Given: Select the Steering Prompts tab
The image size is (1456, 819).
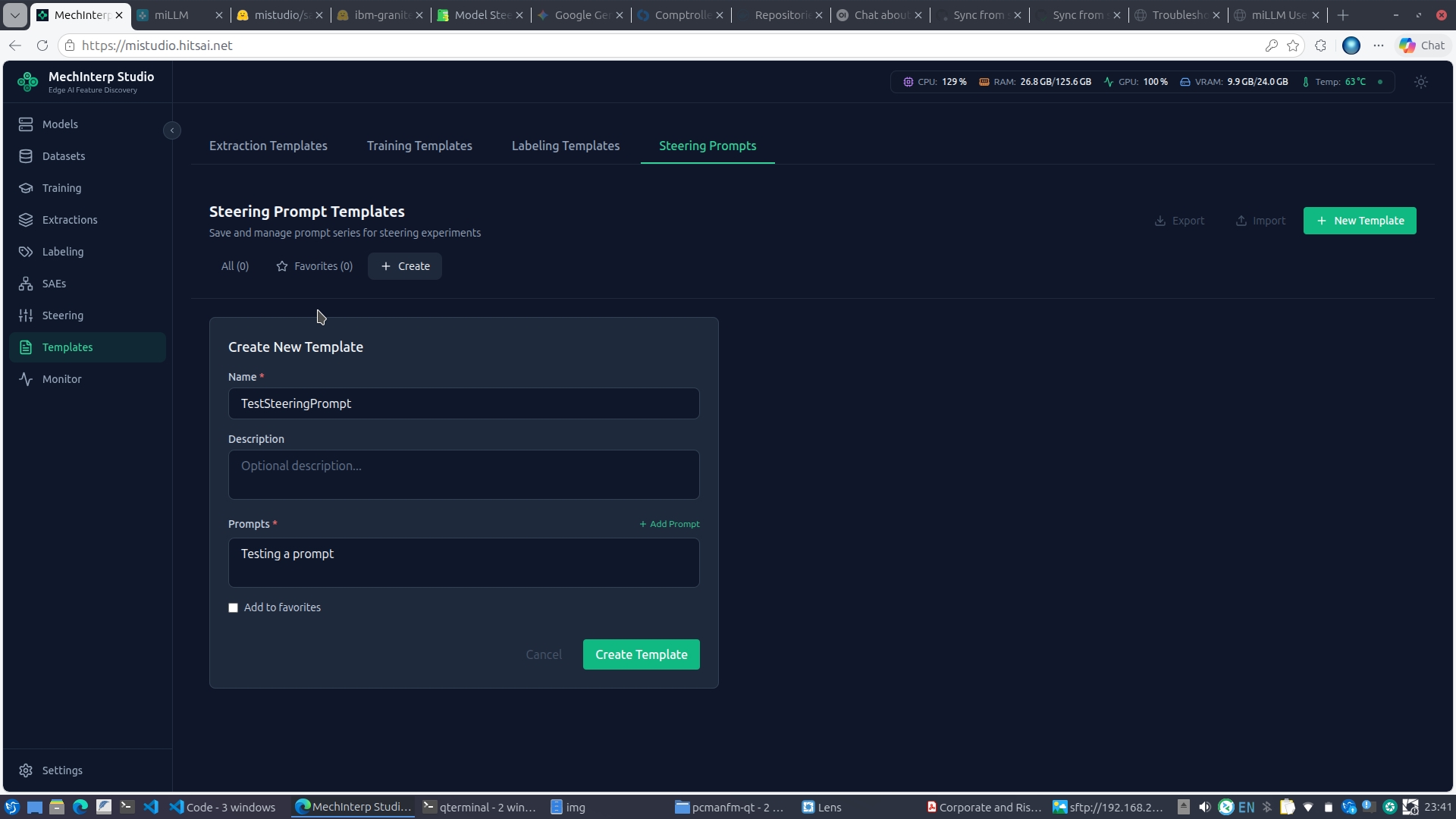Looking at the screenshot, I should point(708,146).
